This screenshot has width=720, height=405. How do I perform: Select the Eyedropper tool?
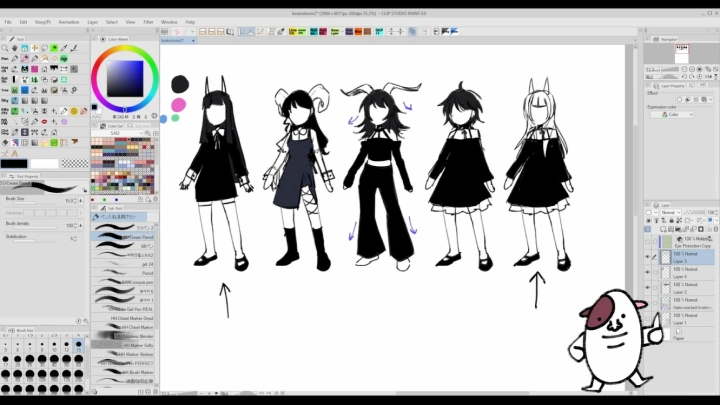point(64,48)
